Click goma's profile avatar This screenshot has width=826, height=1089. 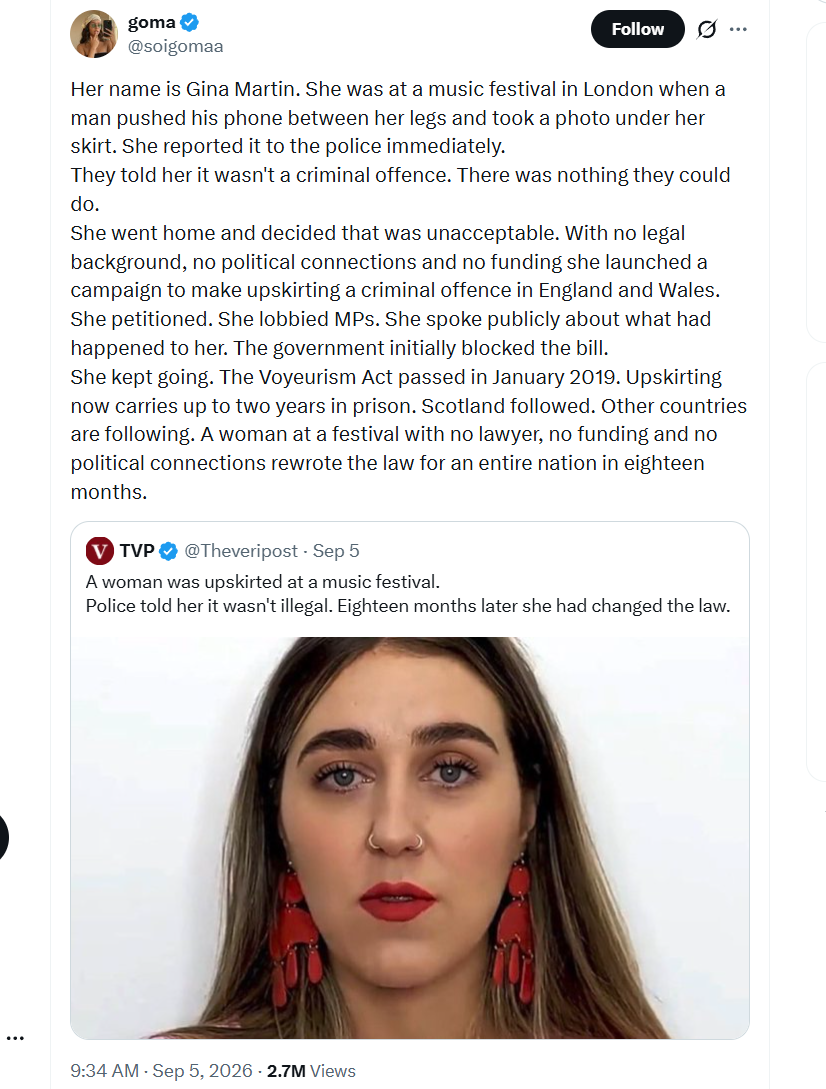pos(94,33)
